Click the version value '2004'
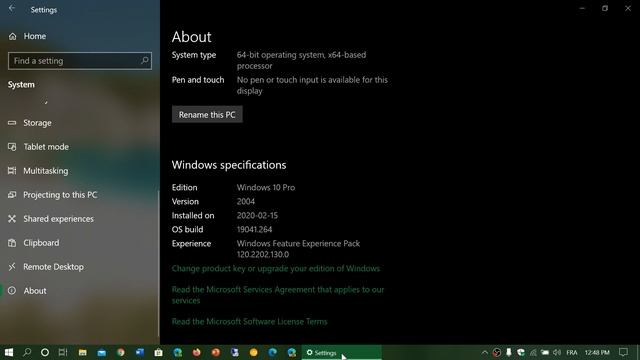 (246, 202)
